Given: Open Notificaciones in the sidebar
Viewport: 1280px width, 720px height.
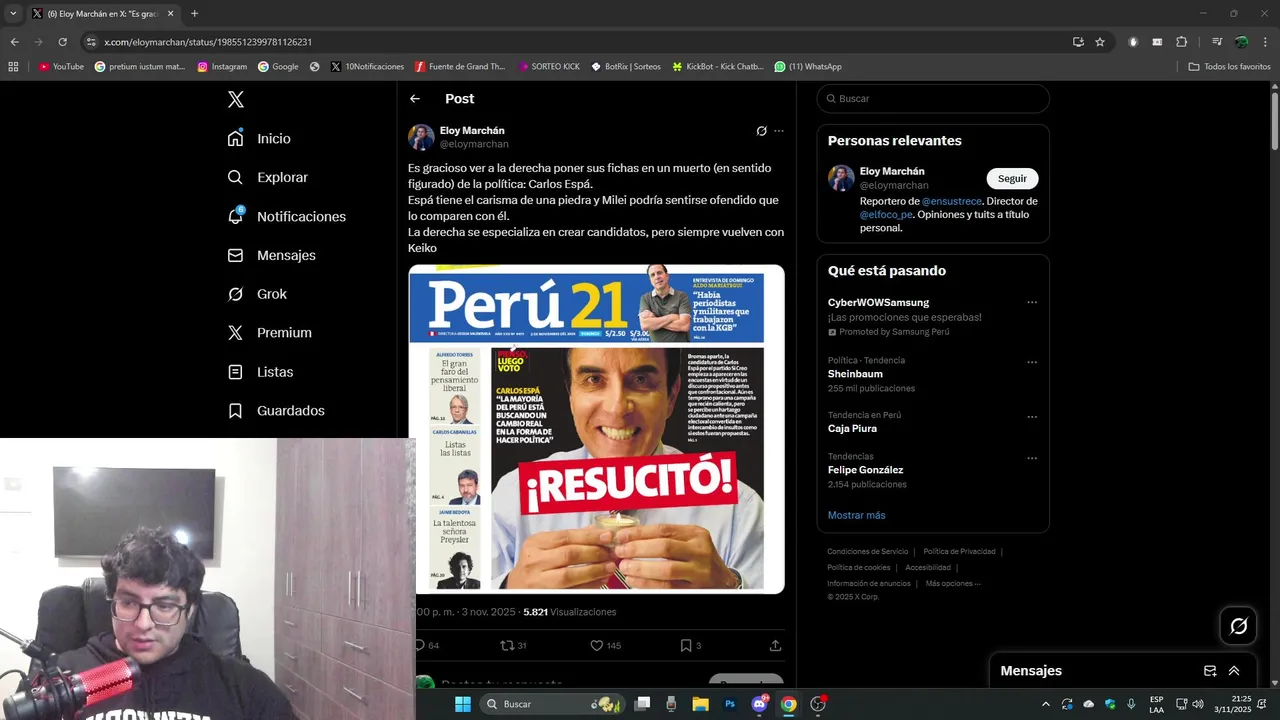Looking at the screenshot, I should [286, 216].
